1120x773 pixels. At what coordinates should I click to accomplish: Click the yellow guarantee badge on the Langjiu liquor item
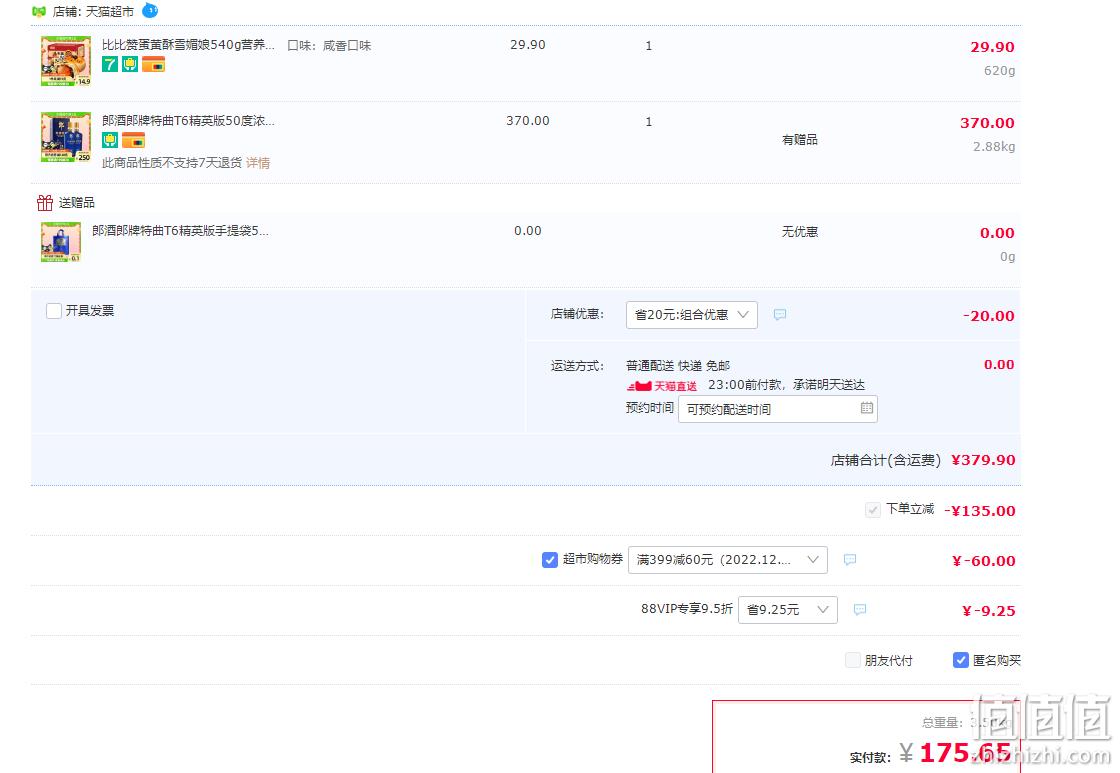(110, 140)
